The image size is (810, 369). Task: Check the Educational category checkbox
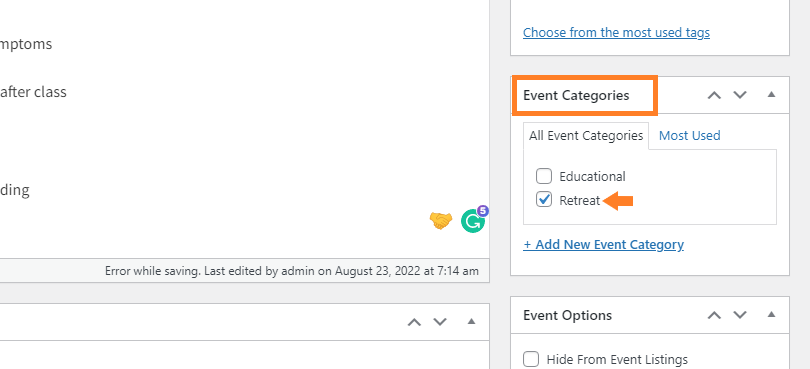[x=543, y=176]
